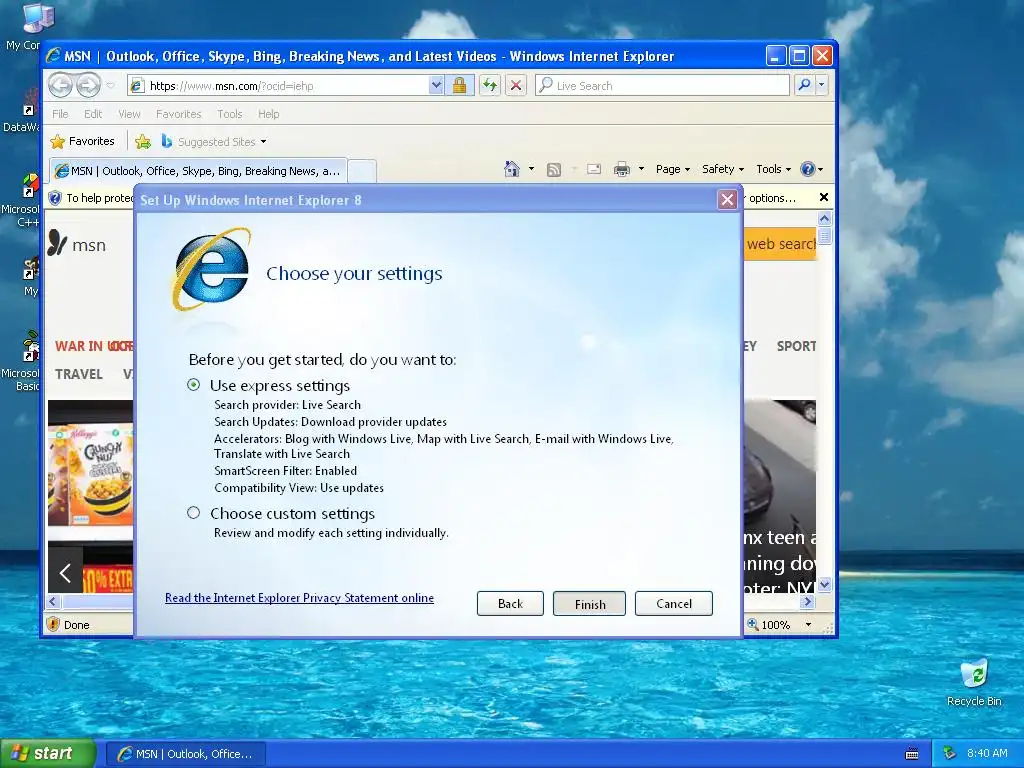Screen dimensions: 1024x768
Task: Click the Home page icon in command bar
Action: click(511, 169)
